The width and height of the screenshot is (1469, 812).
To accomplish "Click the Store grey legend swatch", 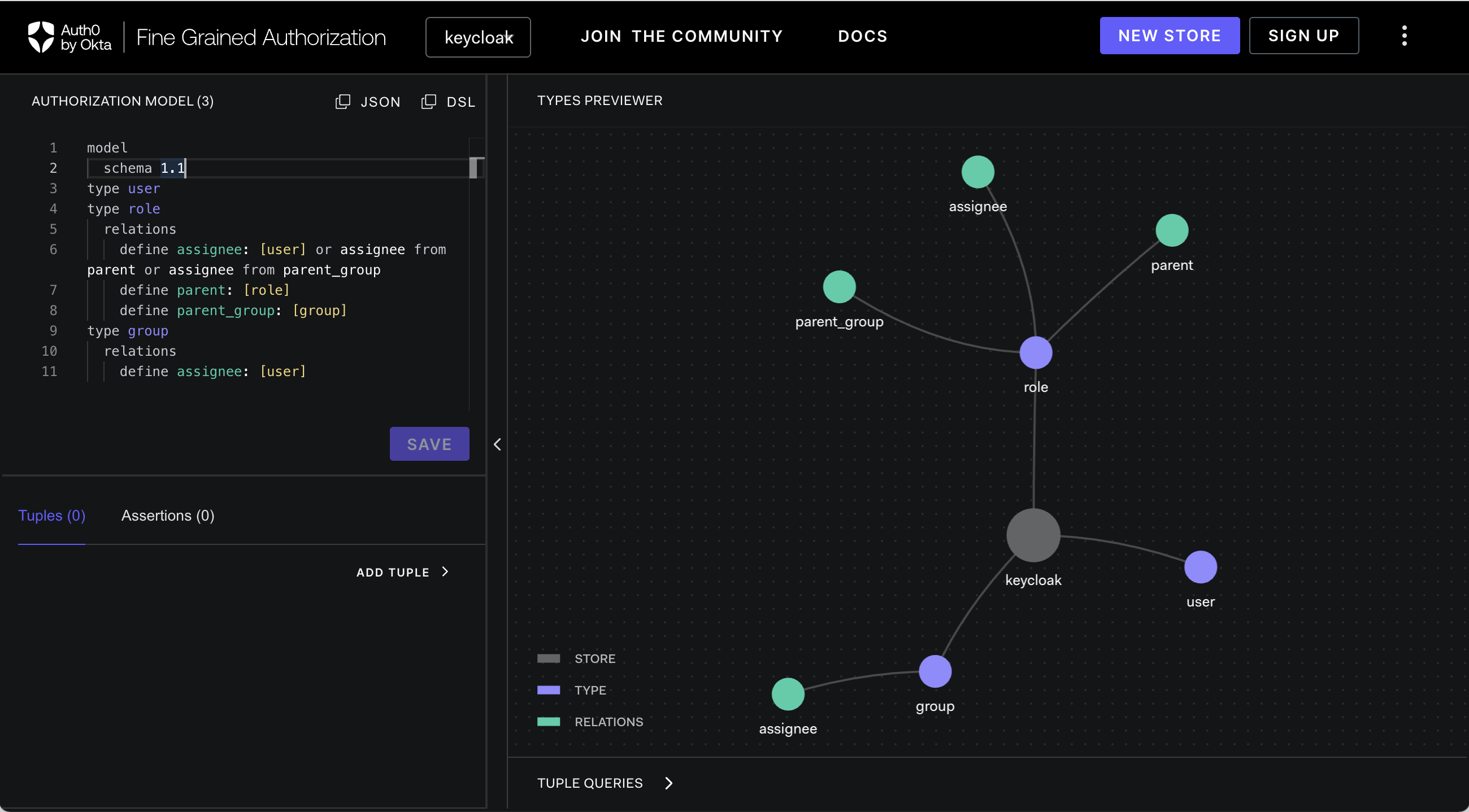I will (x=548, y=658).
